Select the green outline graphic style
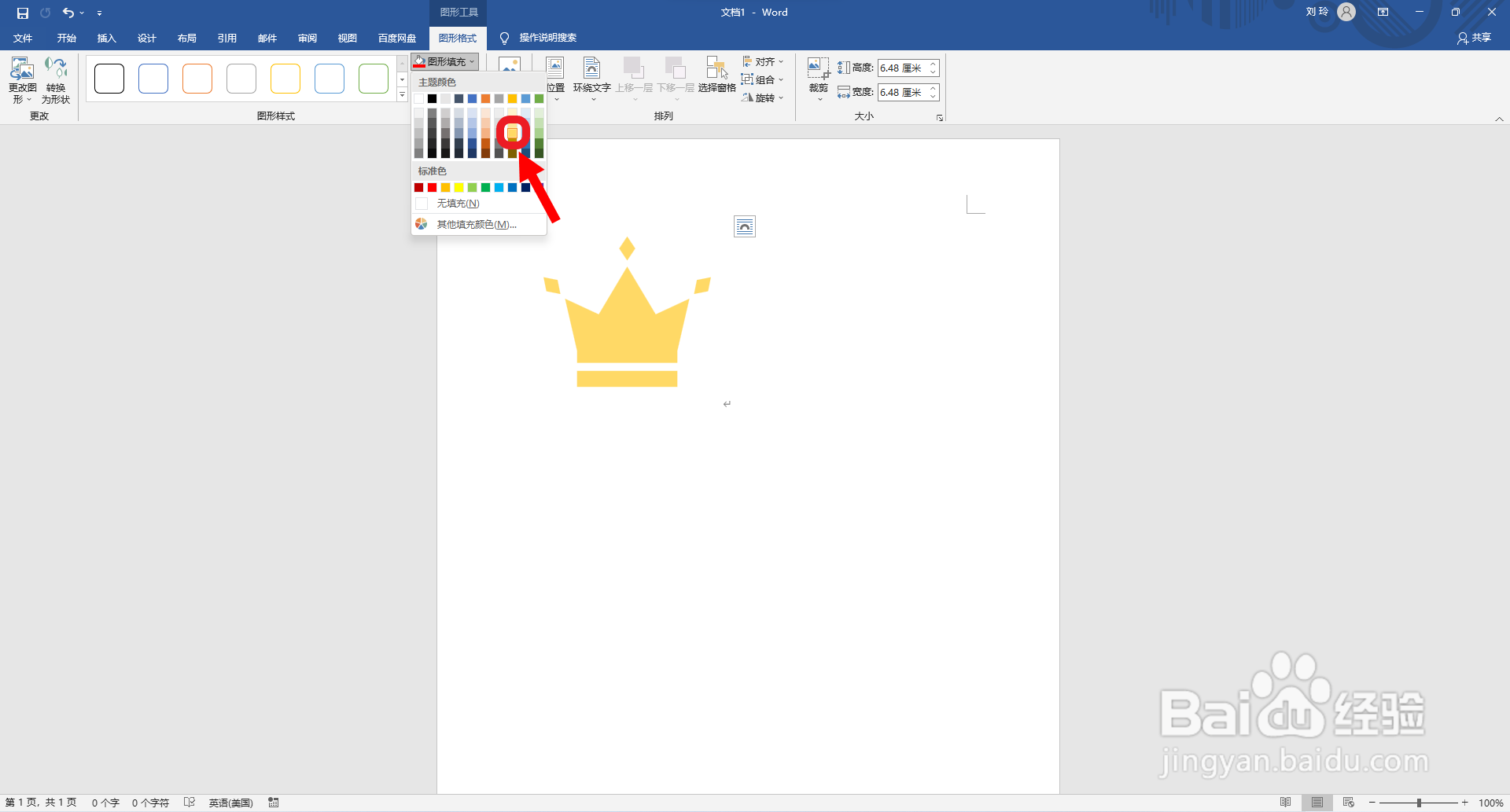This screenshot has width=1510, height=812. pos(374,79)
